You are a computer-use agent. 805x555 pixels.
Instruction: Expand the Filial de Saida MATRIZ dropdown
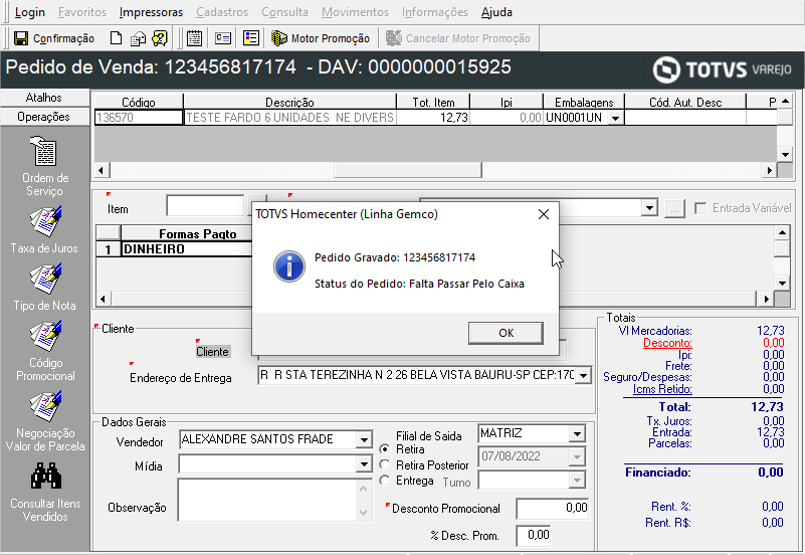(x=577, y=434)
